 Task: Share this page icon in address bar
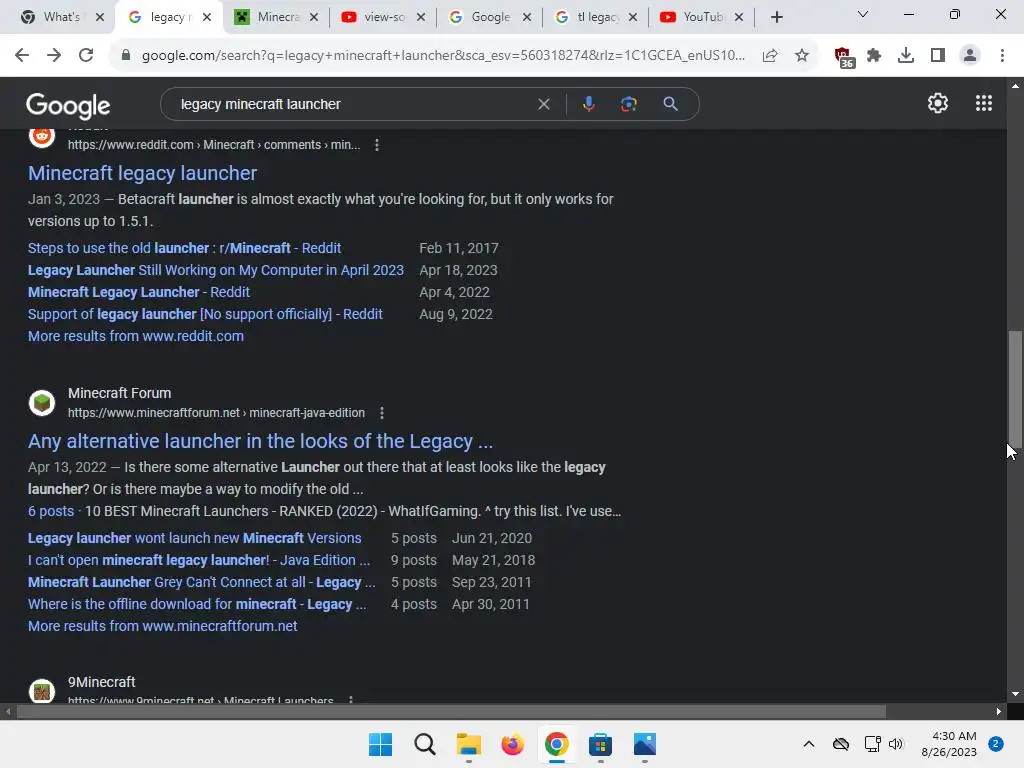[770, 56]
